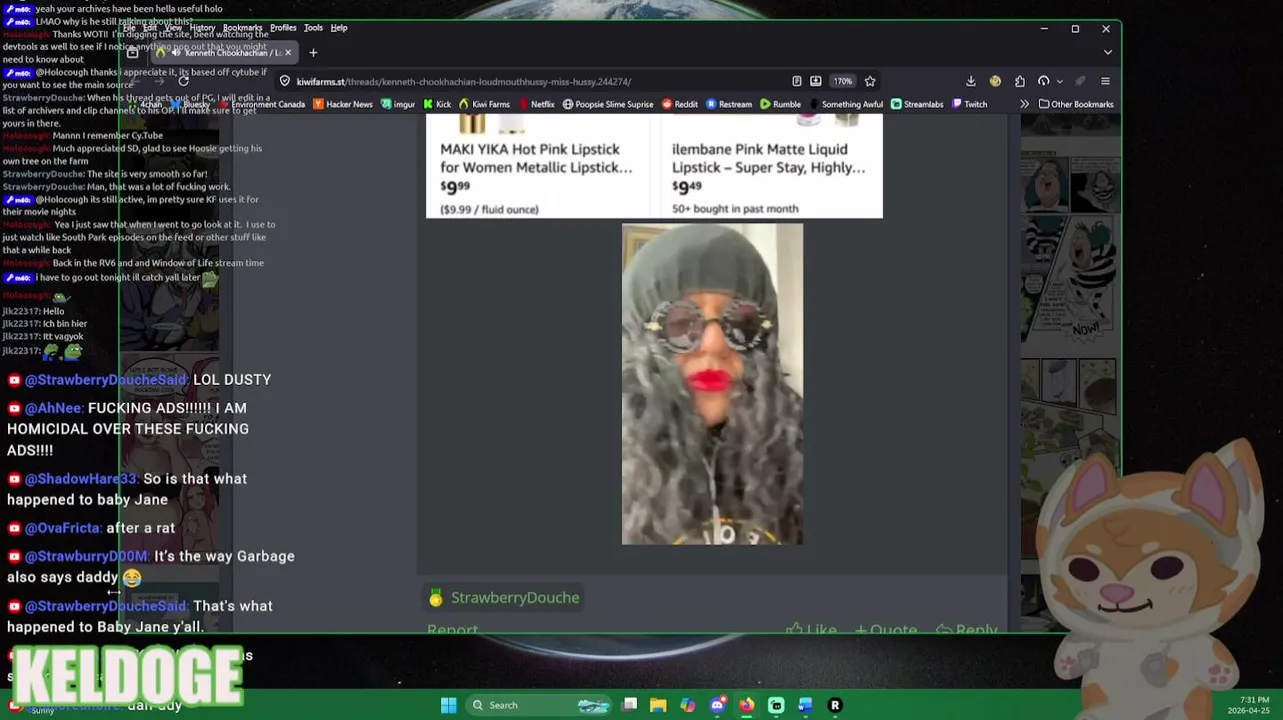
Task: Open the Reddit bookmark
Action: (680, 104)
